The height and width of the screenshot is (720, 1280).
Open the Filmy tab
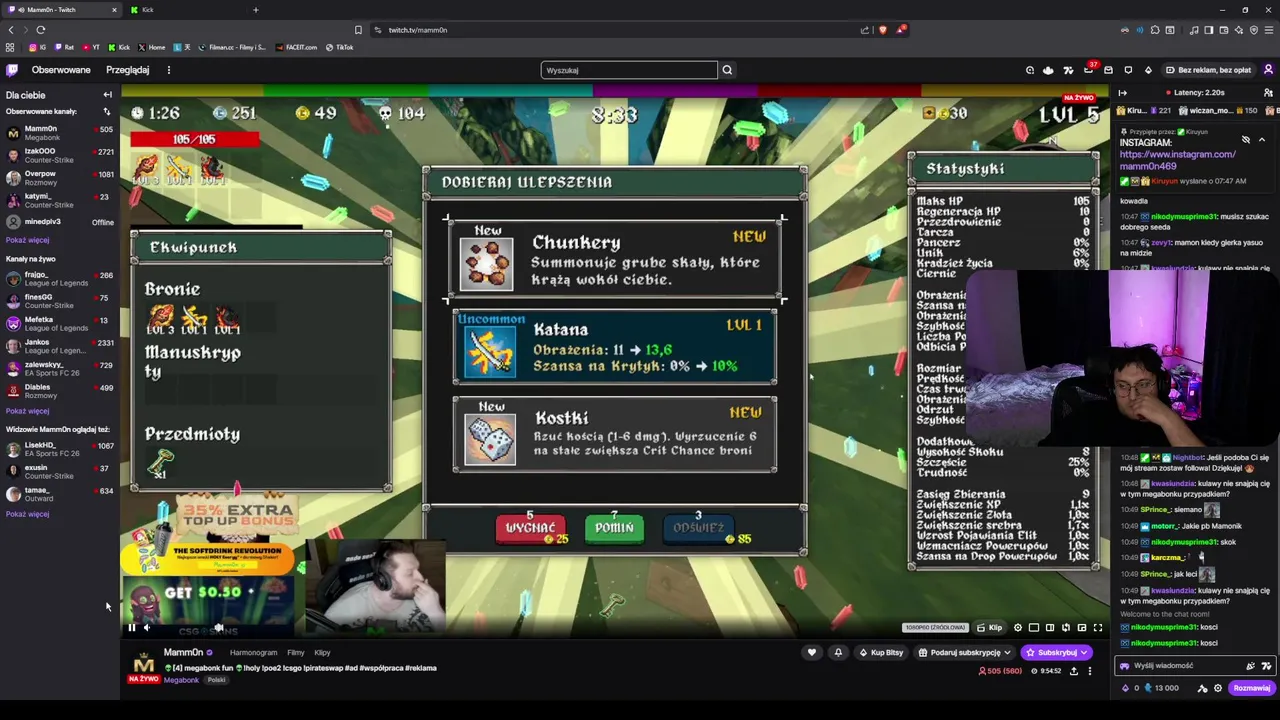(x=296, y=653)
